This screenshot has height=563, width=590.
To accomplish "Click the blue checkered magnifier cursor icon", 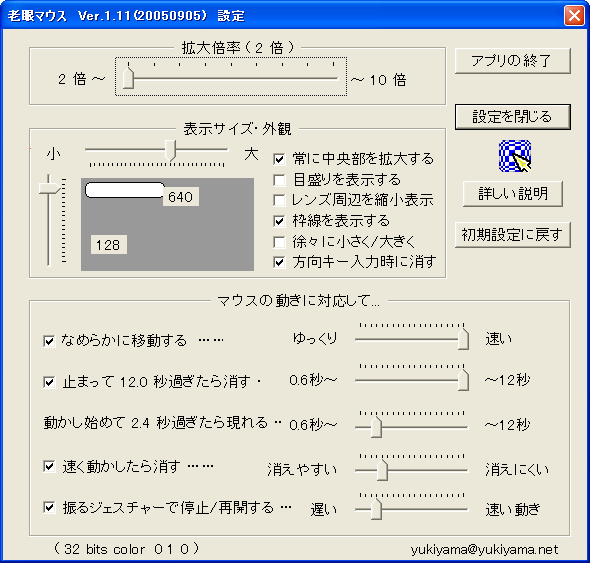I will click(x=515, y=156).
